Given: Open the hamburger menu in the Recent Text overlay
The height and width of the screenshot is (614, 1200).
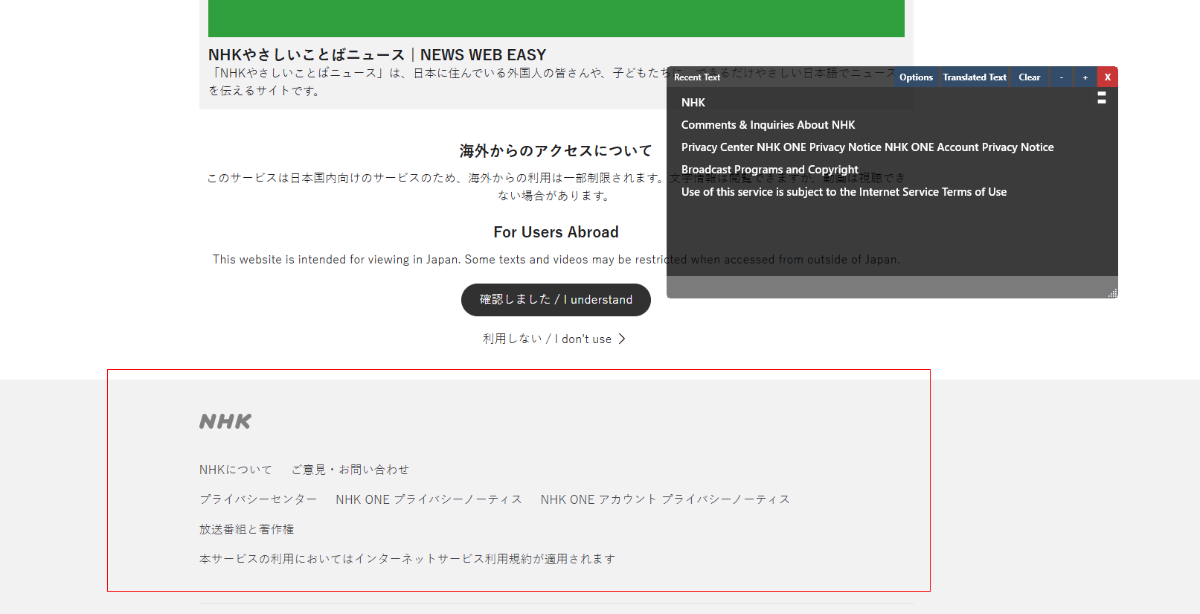Looking at the screenshot, I should [x=1101, y=98].
